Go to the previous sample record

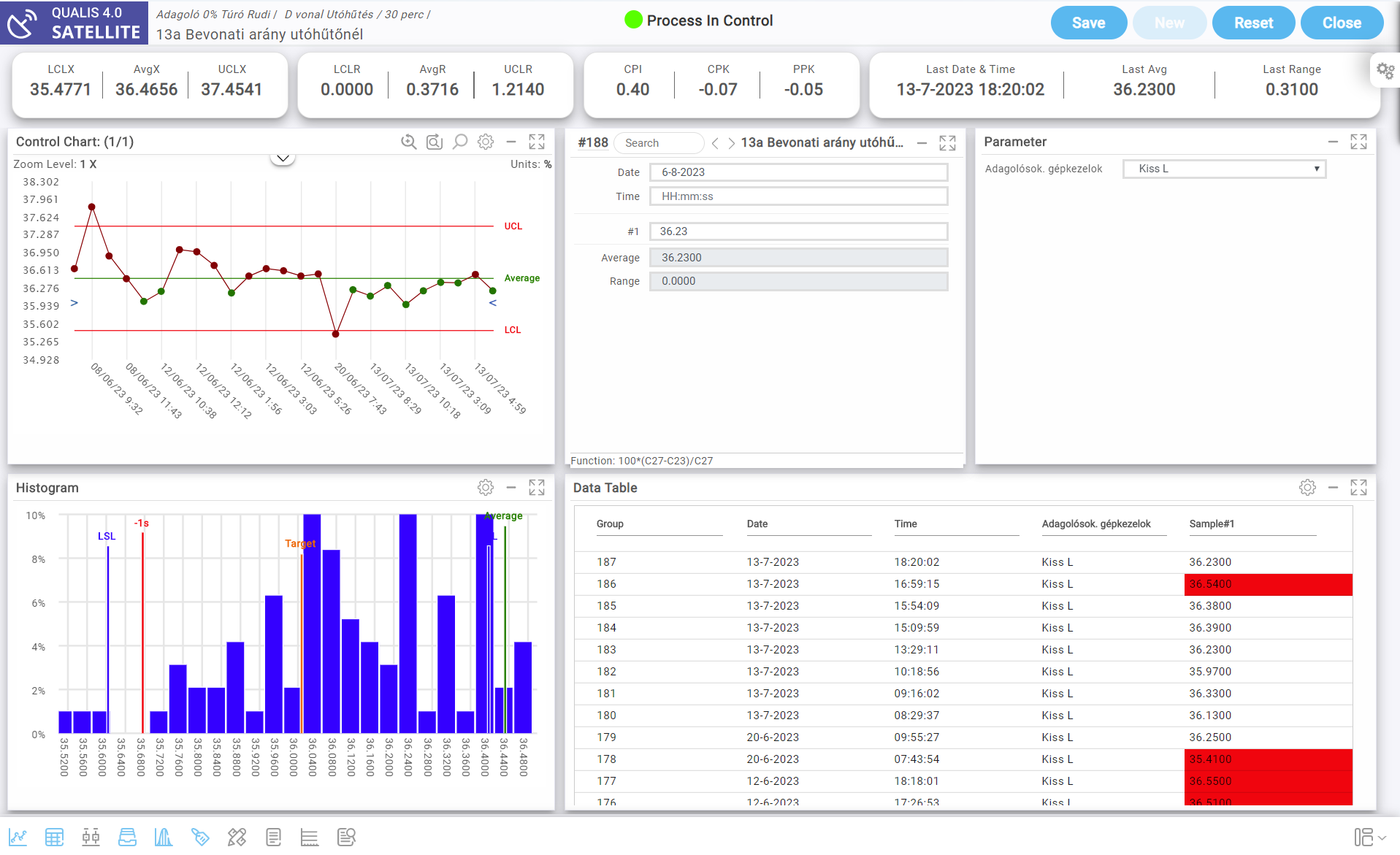(x=716, y=143)
